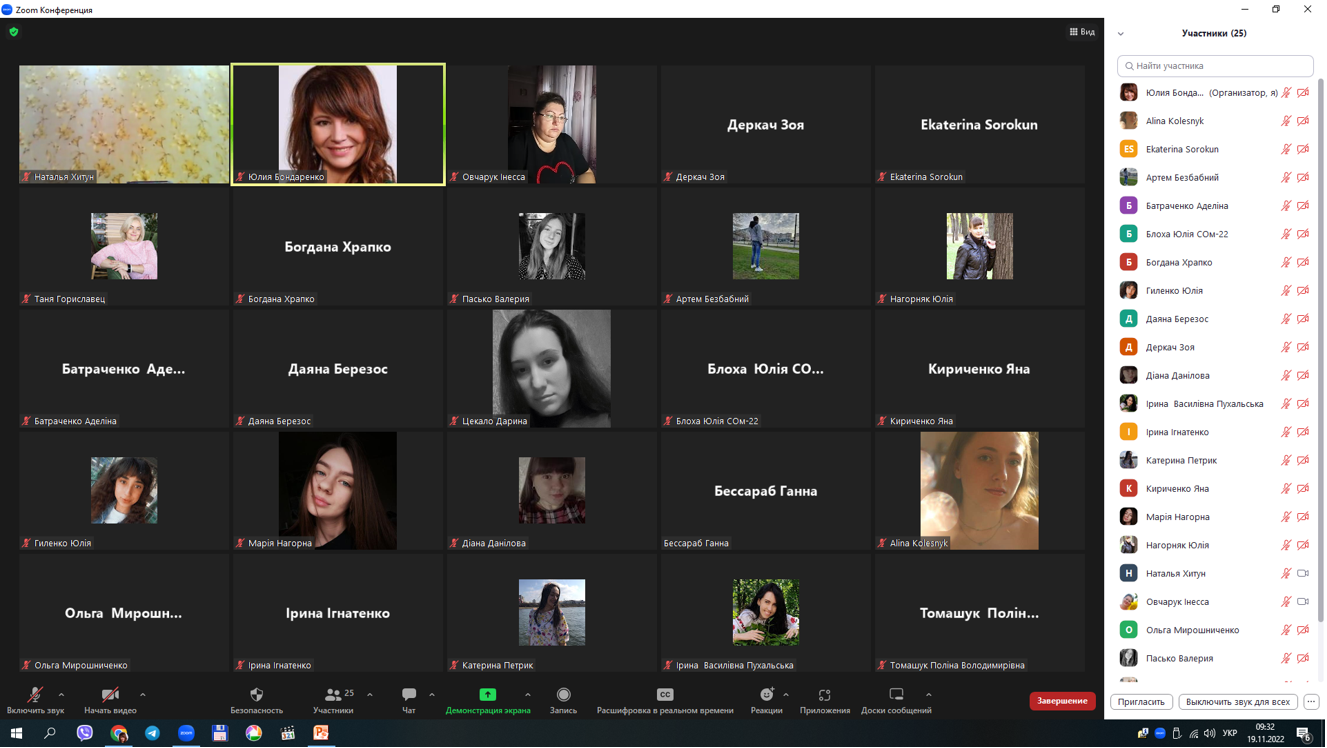Click the green encryption shield icon

(x=14, y=32)
